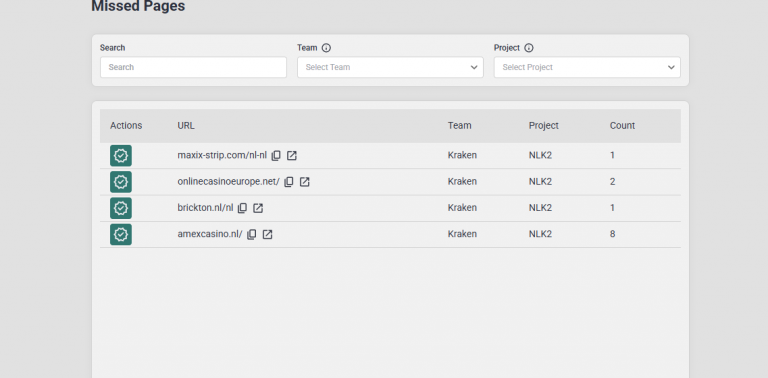The image size is (768, 378).
Task: Show info tooltip icon next to Team
Action: (326, 48)
